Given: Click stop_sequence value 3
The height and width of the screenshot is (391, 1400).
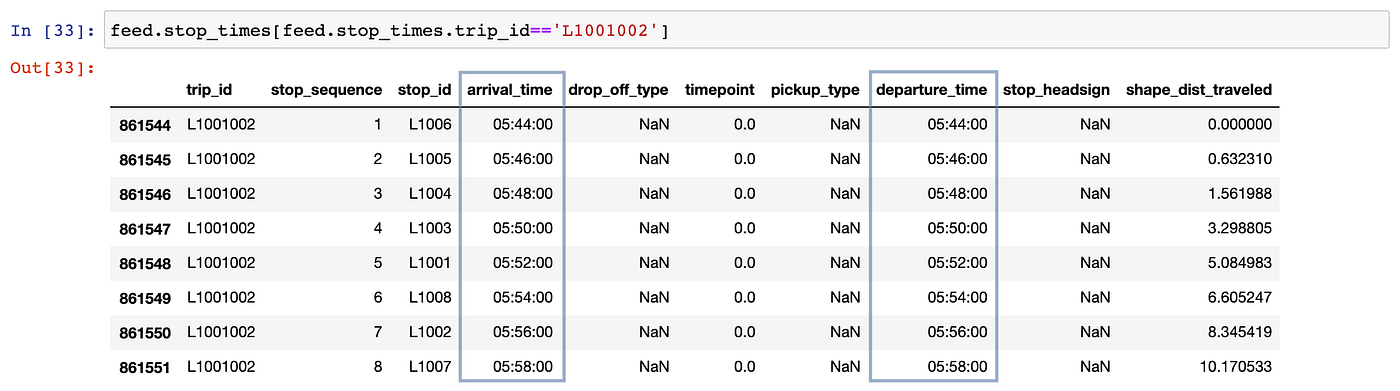Looking at the screenshot, I should (377, 193).
